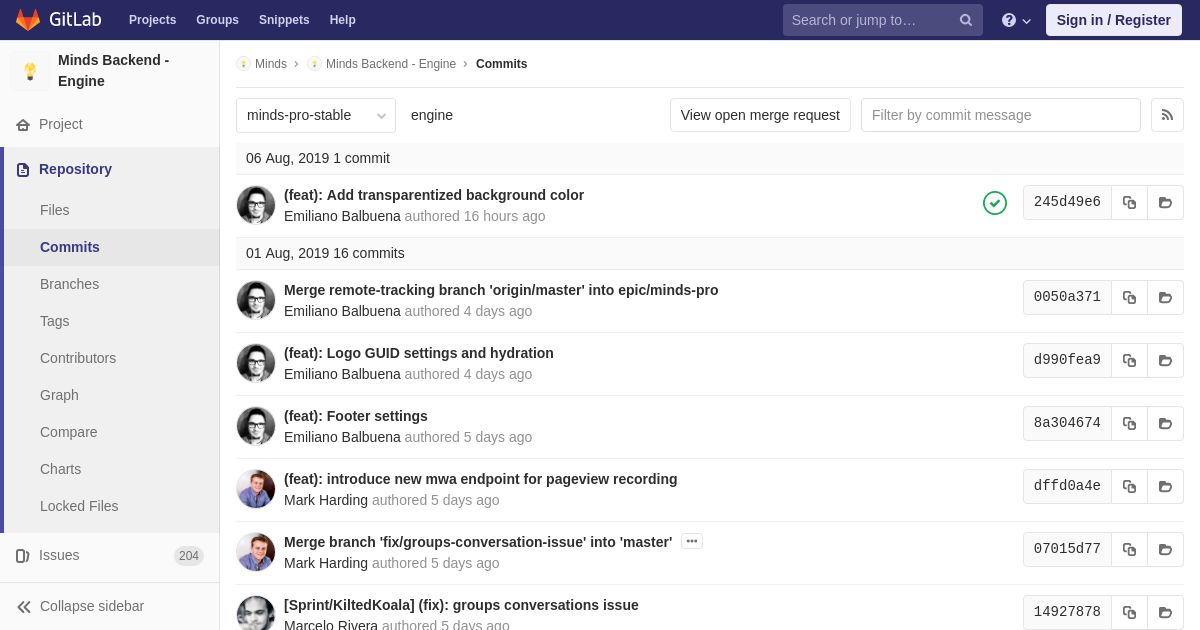Open the Footer settings commit link

[356, 416]
